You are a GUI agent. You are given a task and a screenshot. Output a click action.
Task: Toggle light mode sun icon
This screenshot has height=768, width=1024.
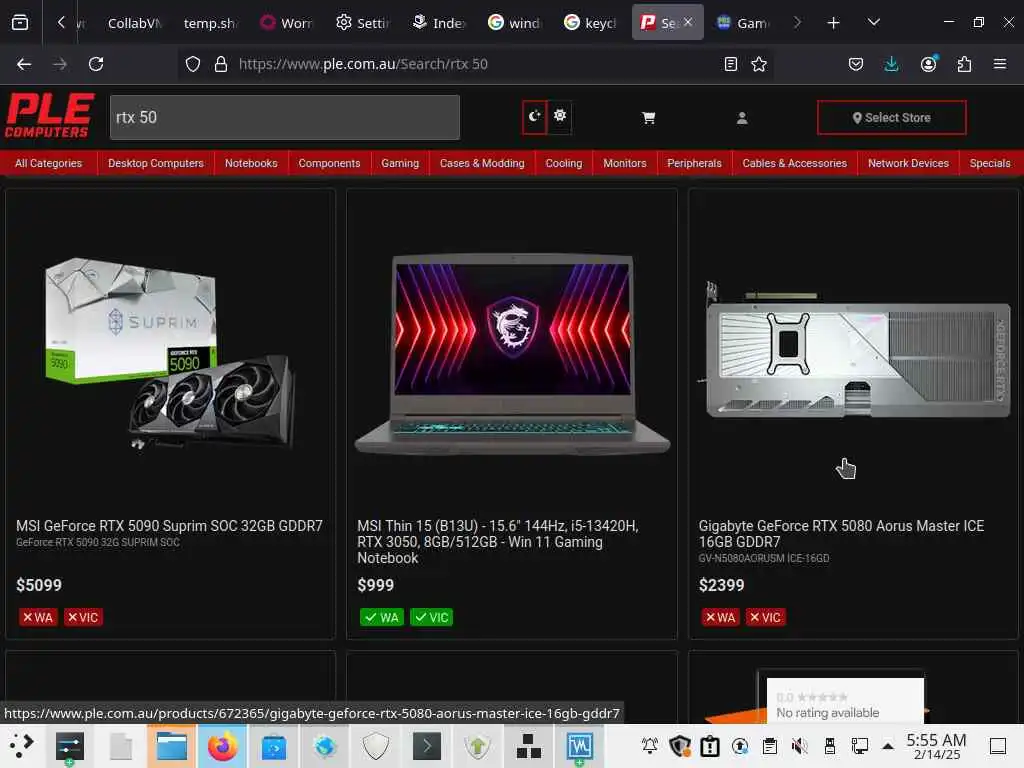560,117
